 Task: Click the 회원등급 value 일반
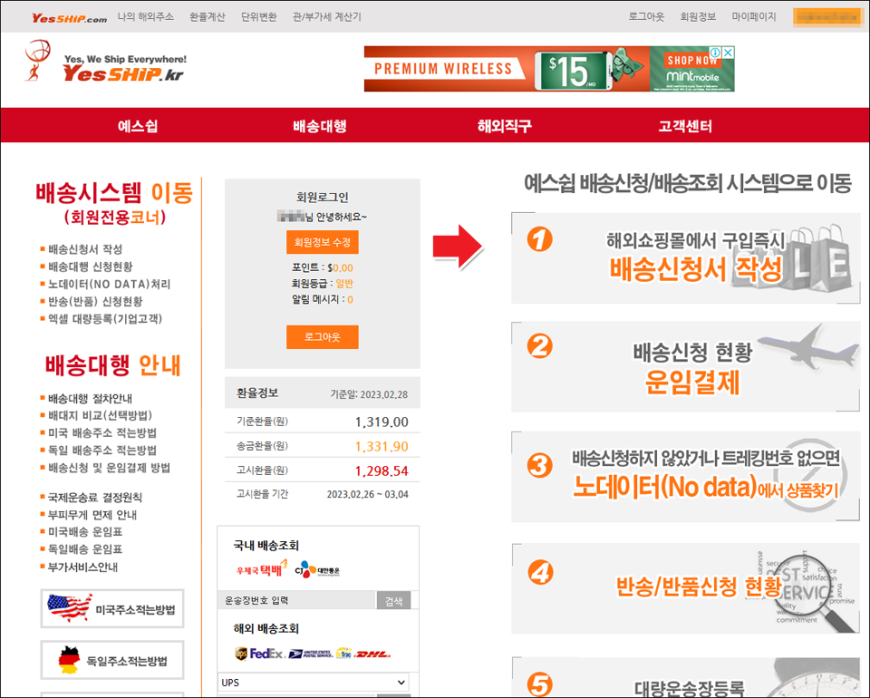point(345,284)
